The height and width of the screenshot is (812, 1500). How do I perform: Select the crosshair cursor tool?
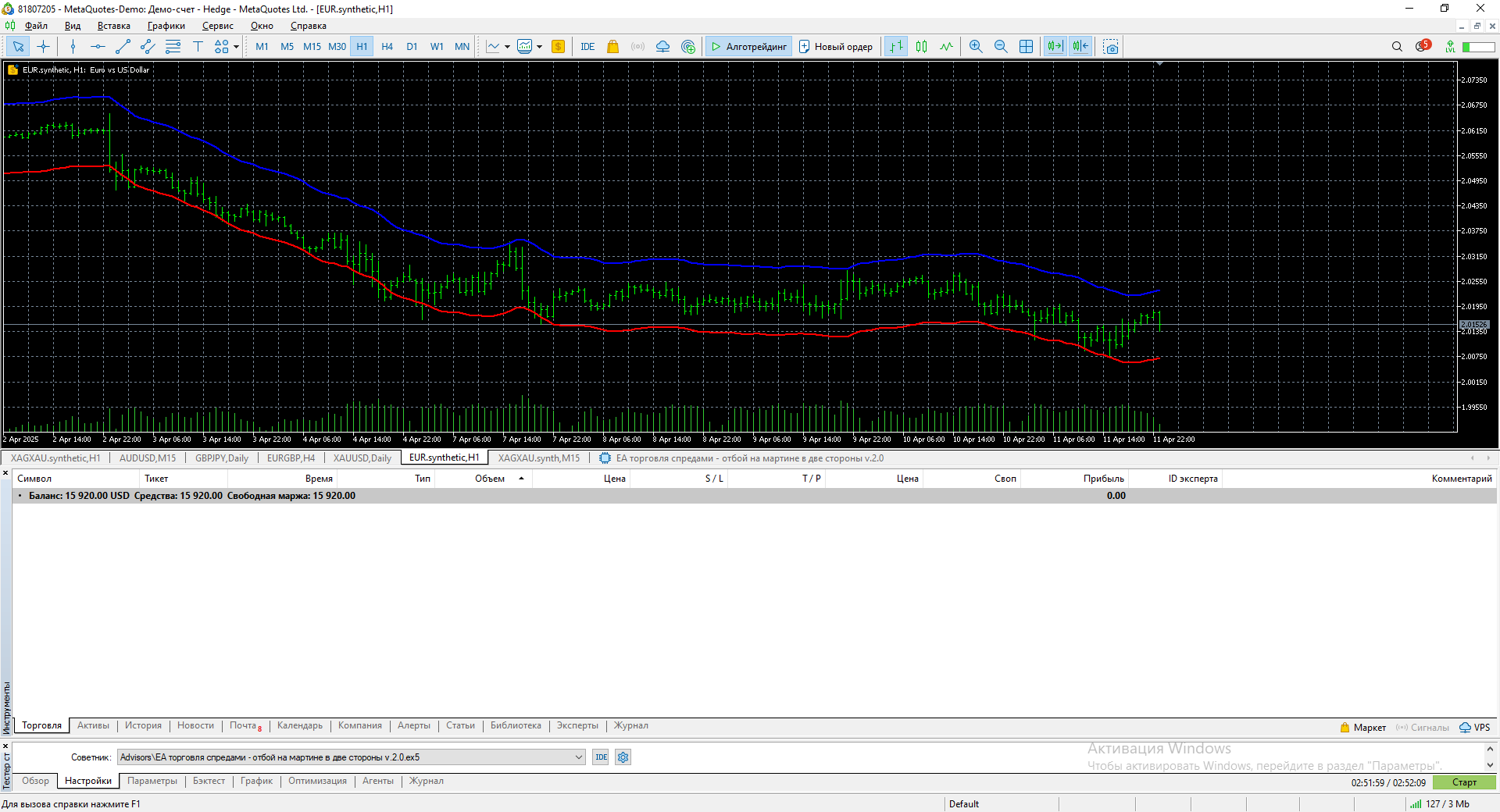tap(43, 47)
